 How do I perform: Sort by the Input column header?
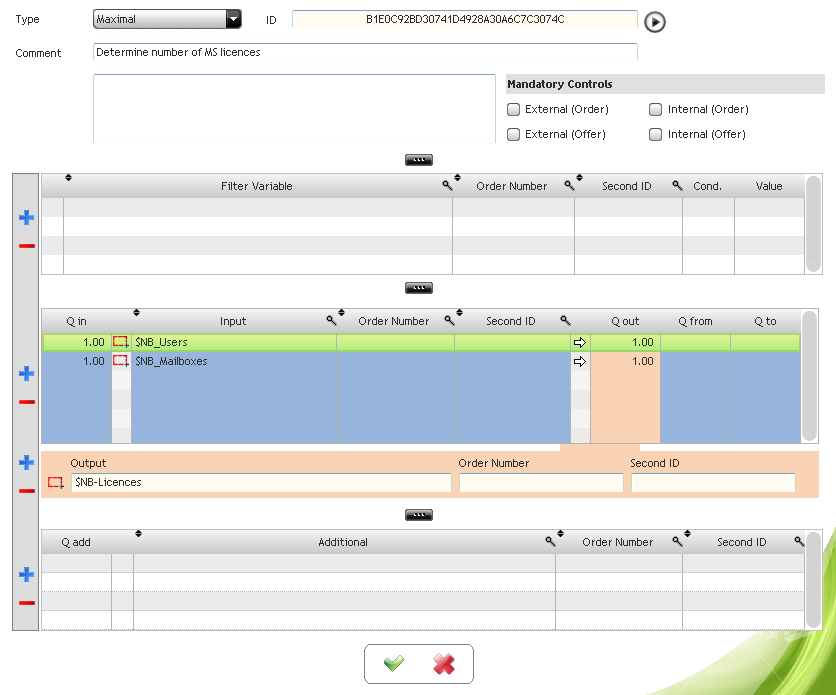coord(233,321)
